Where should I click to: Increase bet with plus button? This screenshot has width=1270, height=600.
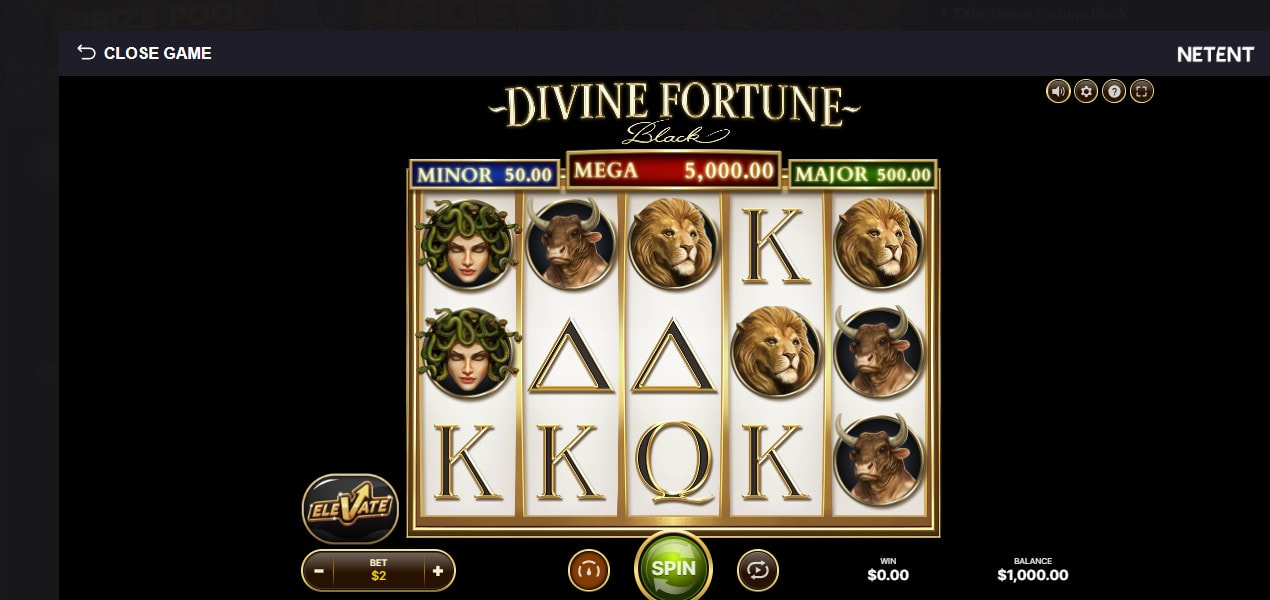[x=438, y=571]
